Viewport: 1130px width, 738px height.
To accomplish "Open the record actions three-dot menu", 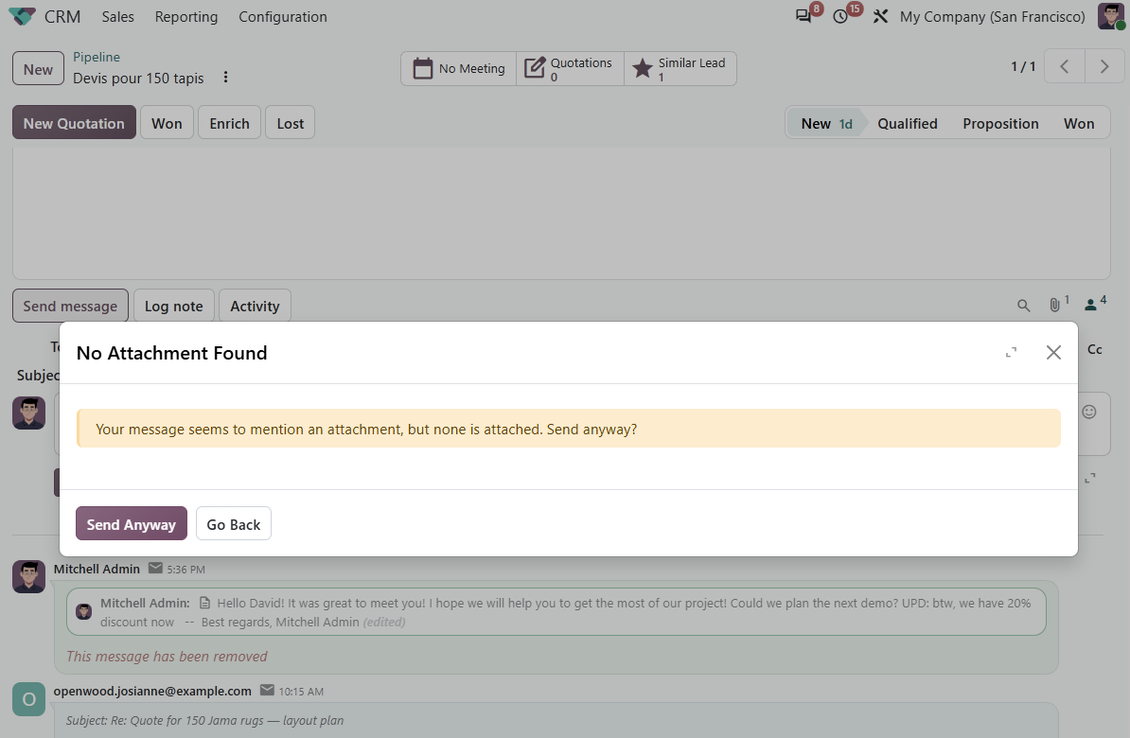I will coord(226,77).
